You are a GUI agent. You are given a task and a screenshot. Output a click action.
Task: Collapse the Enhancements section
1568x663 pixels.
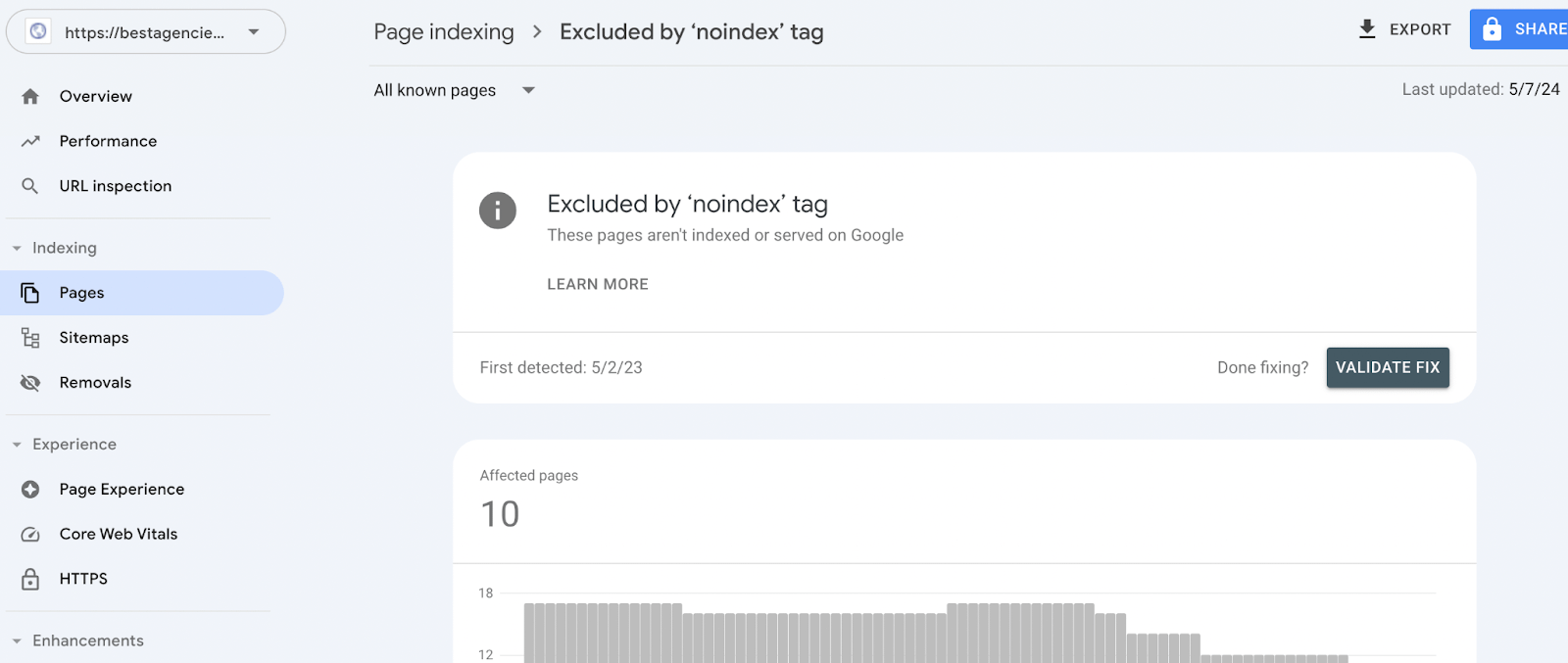[x=17, y=641]
